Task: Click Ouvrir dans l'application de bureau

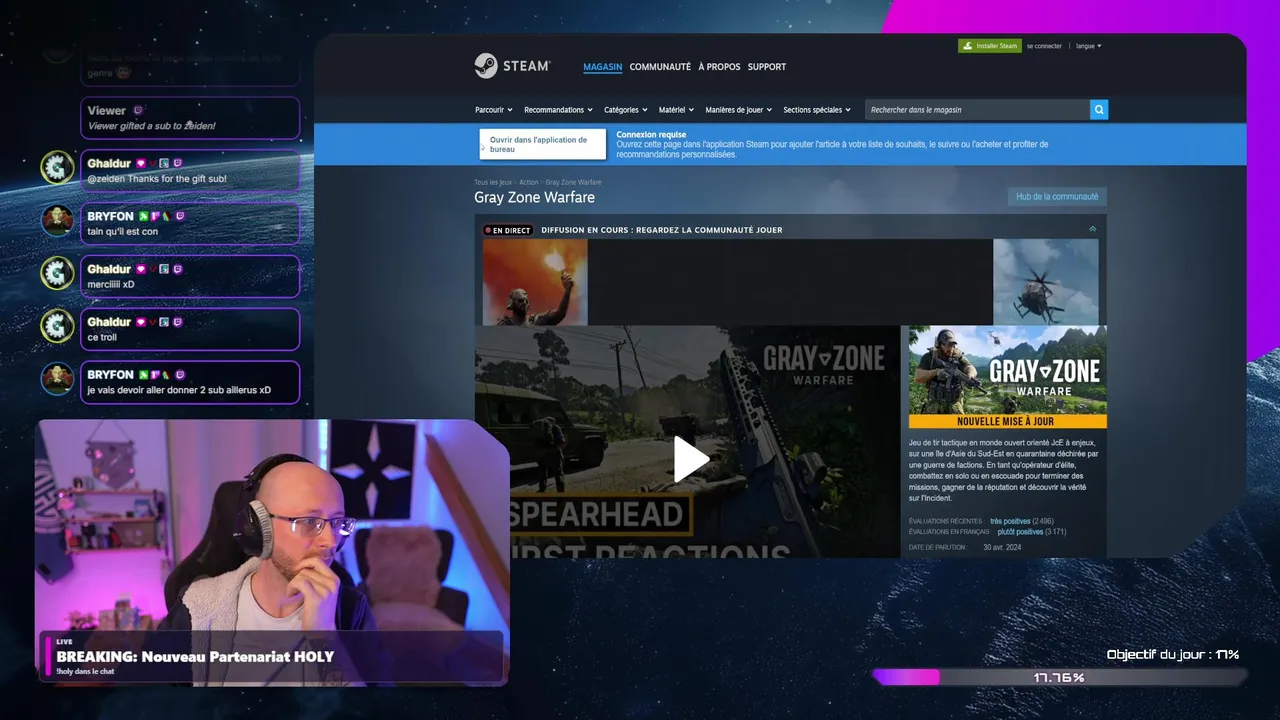Action: (x=543, y=144)
